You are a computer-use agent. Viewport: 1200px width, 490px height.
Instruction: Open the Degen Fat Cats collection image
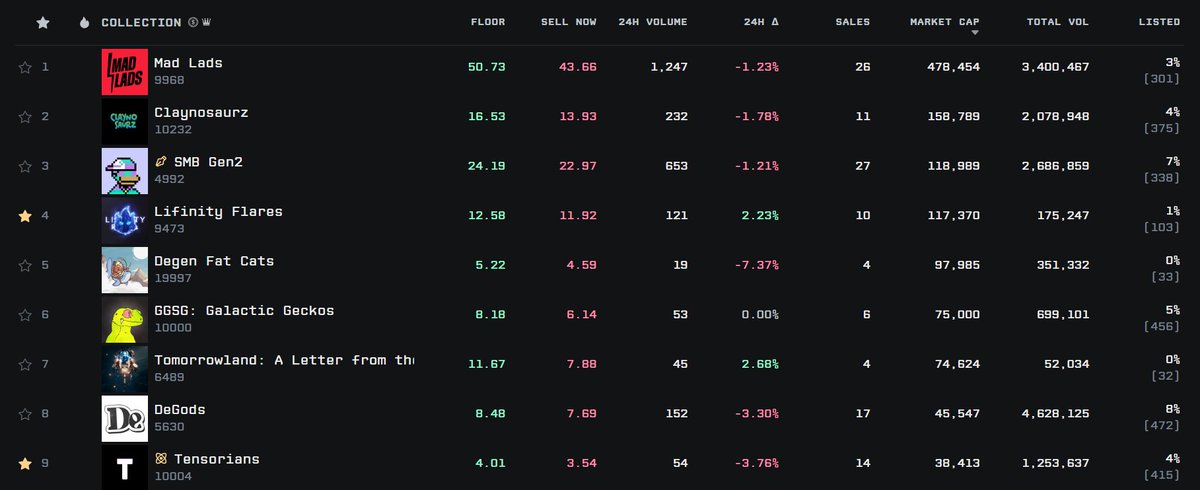125,269
